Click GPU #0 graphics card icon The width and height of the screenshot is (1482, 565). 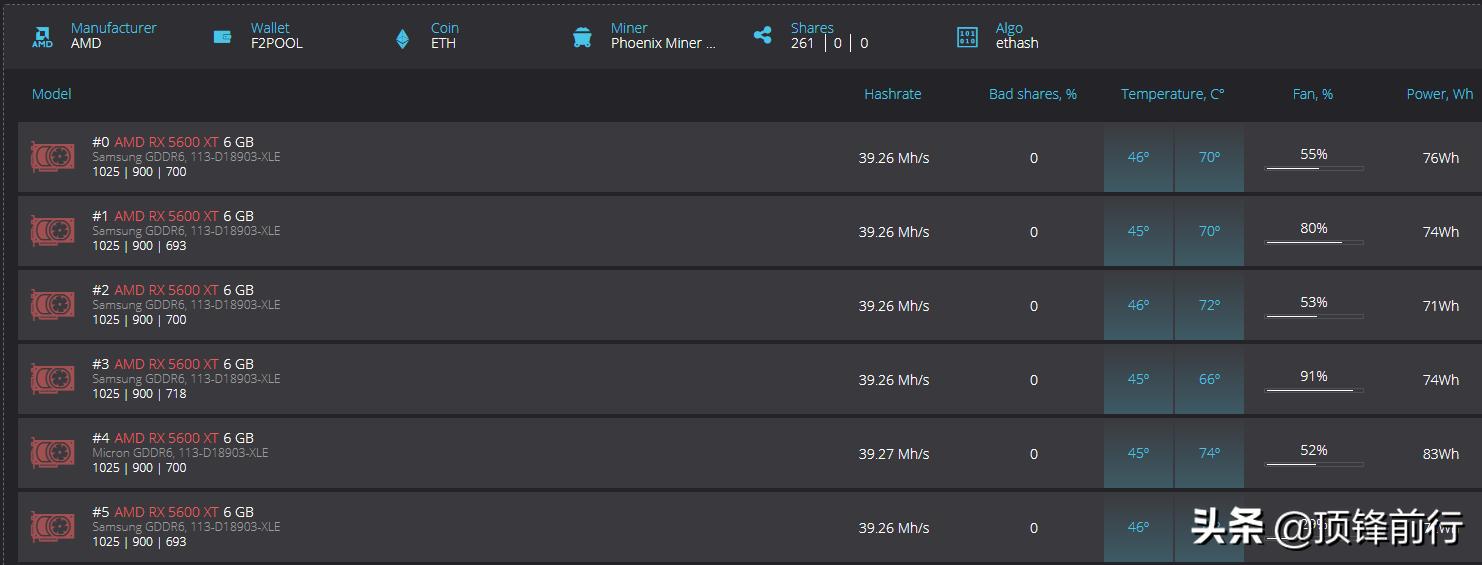pos(52,157)
